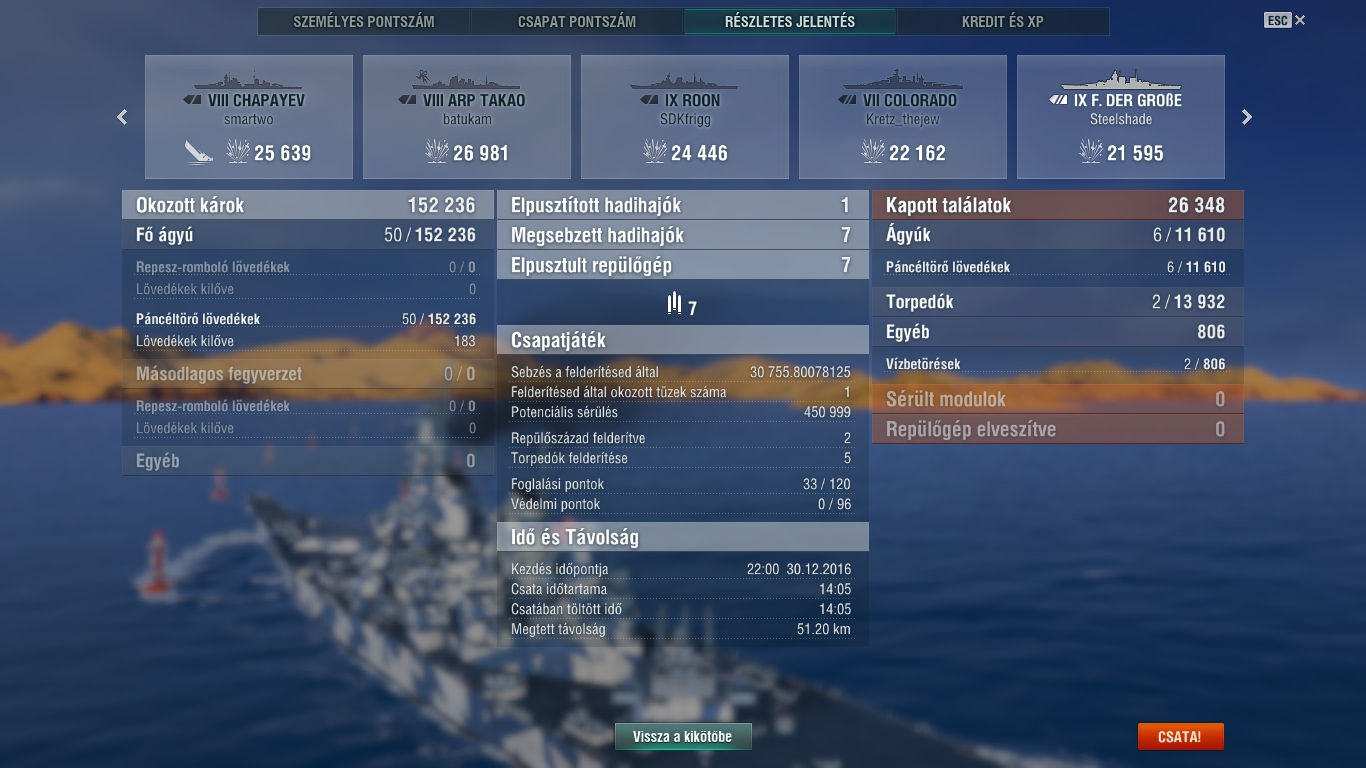
Task: Show previous players with left arrow
Action: click(x=122, y=117)
